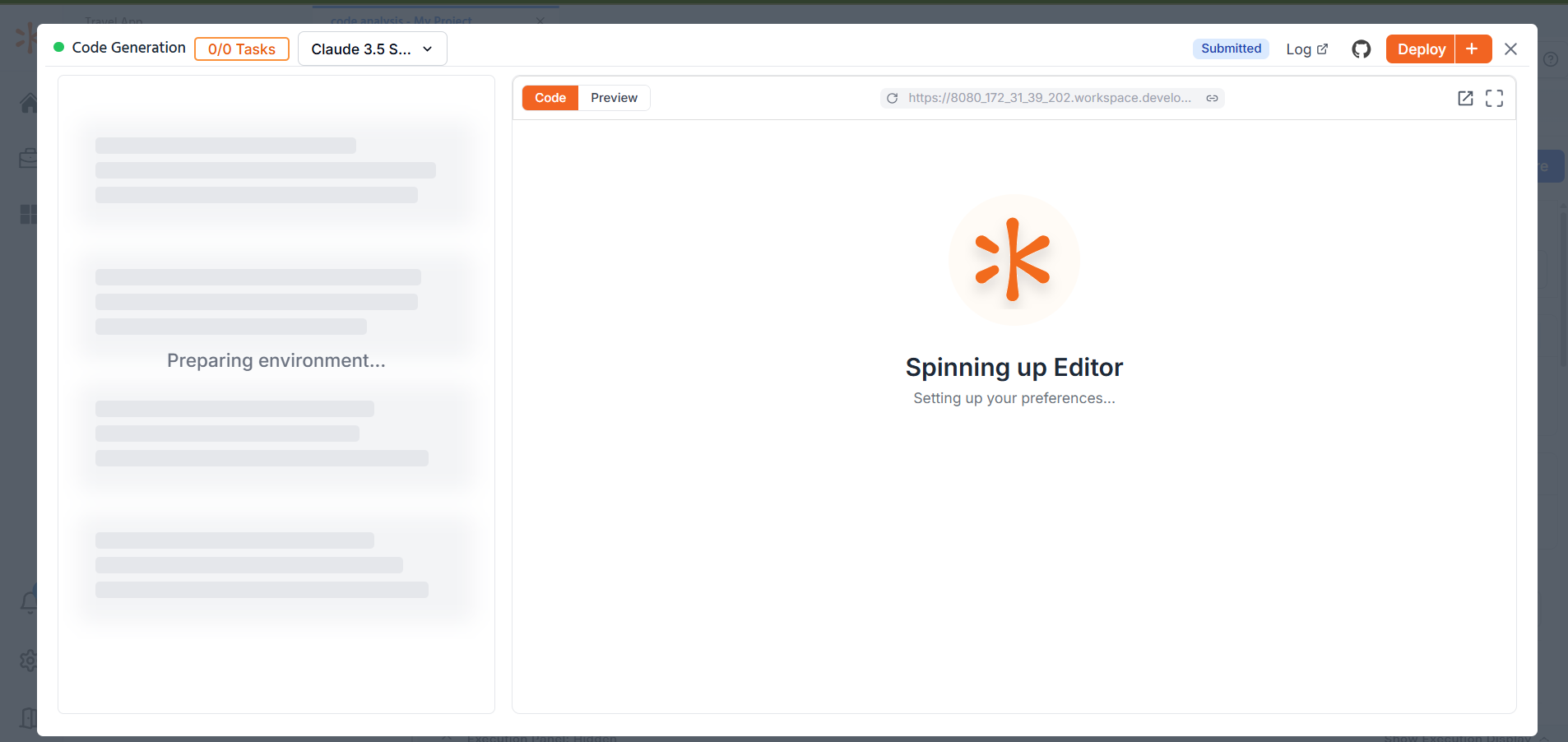Open the GitHub repository icon
This screenshot has width=1568, height=742.
pyautogui.click(x=1362, y=49)
